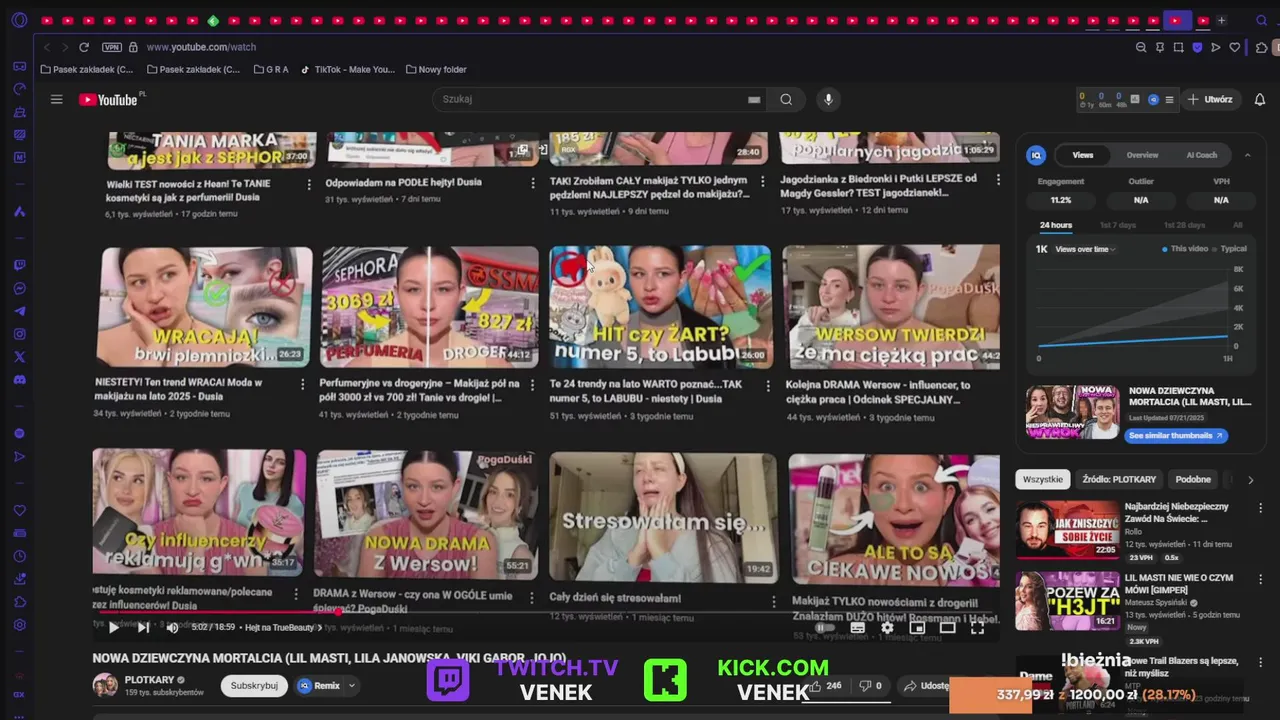The image size is (1280, 720).
Task: Play the video with the play button
Action: (x=113, y=627)
